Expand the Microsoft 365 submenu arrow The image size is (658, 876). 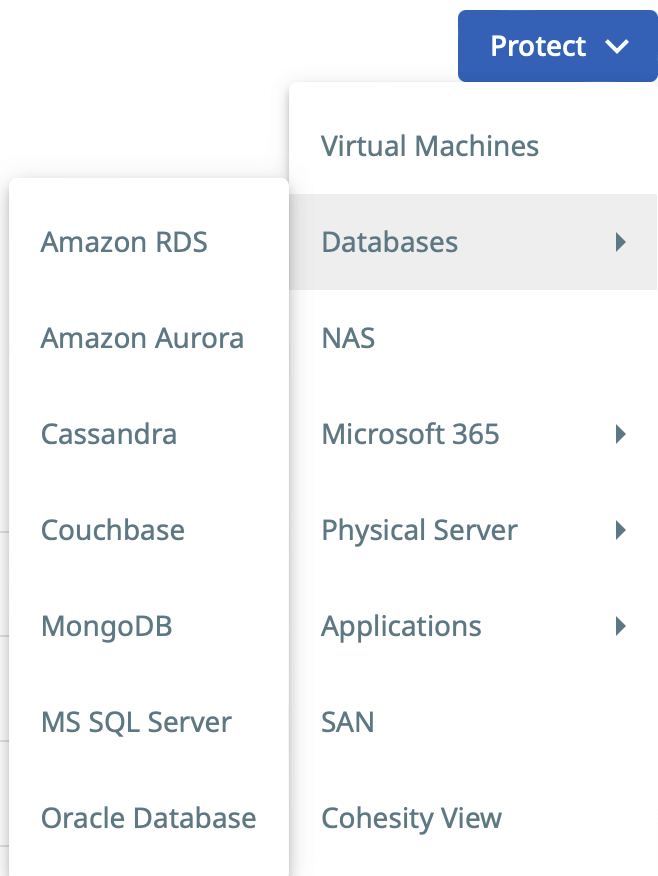pyautogui.click(x=621, y=434)
